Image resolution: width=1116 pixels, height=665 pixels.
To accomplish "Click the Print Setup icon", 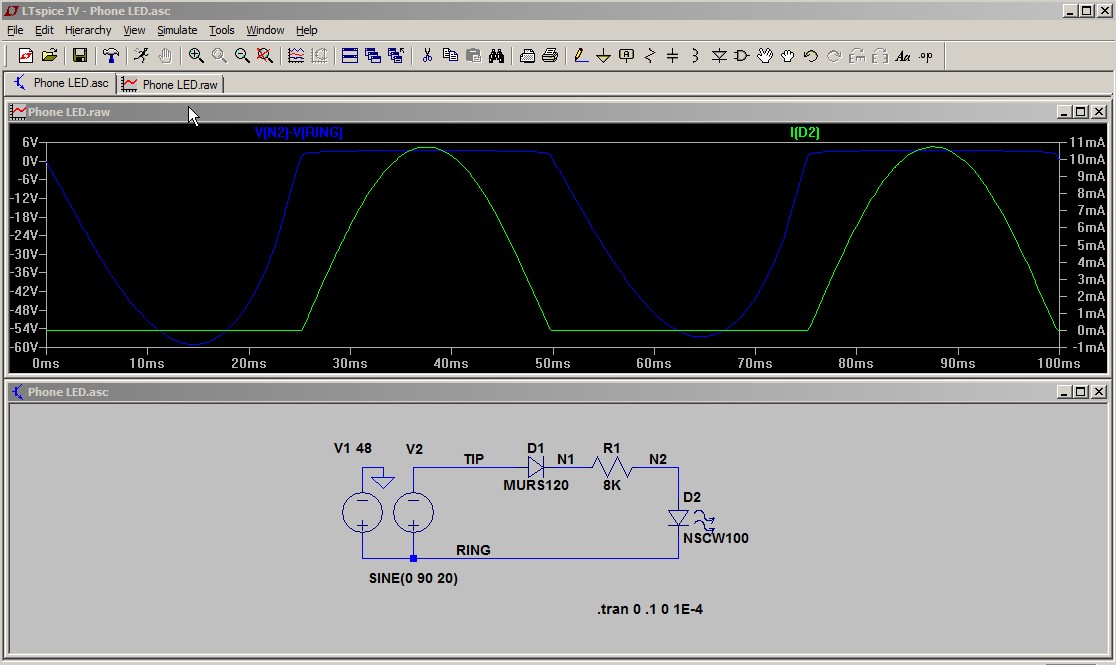I will pos(527,56).
